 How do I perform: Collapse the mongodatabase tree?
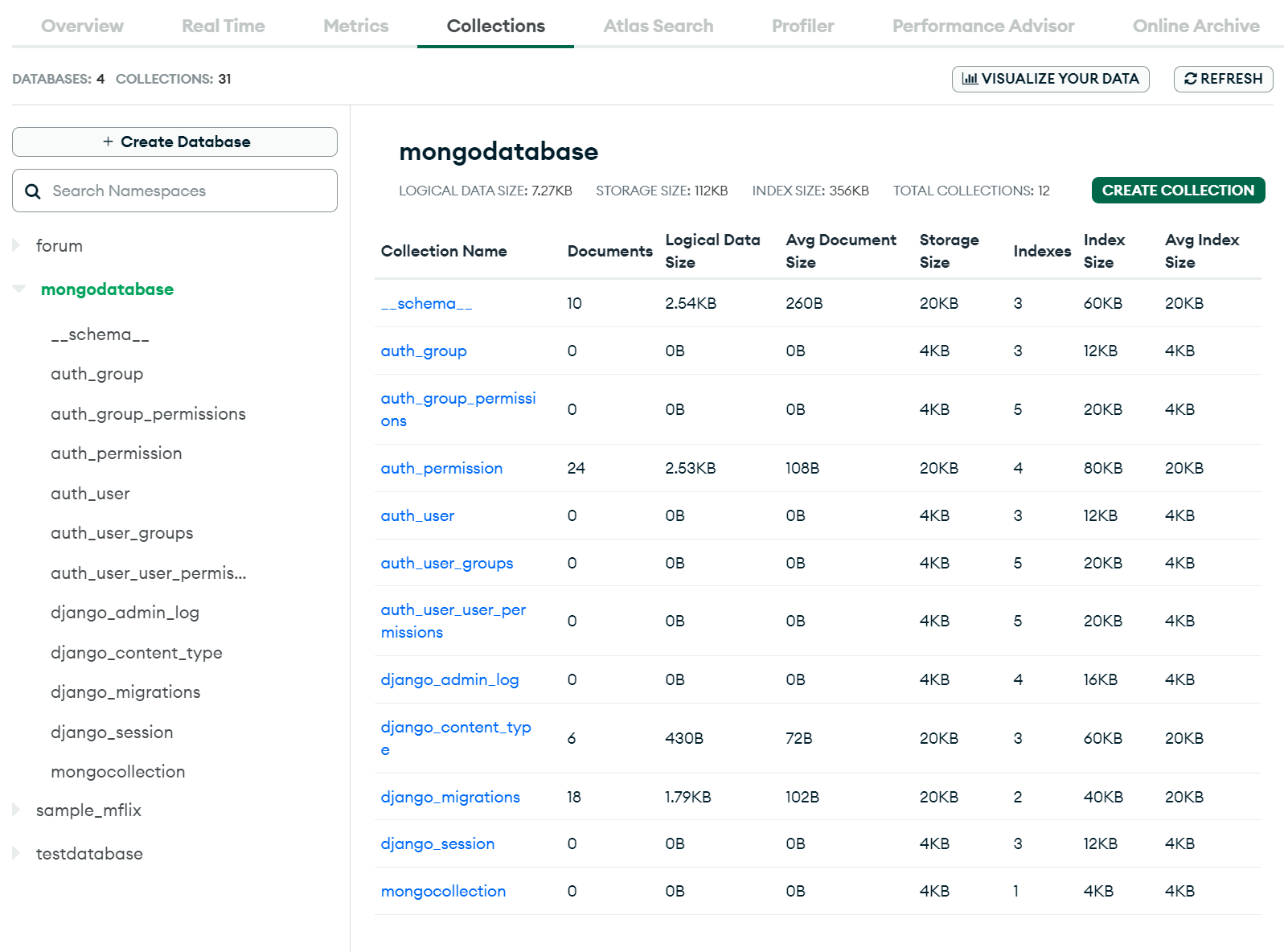tap(18, 289)
